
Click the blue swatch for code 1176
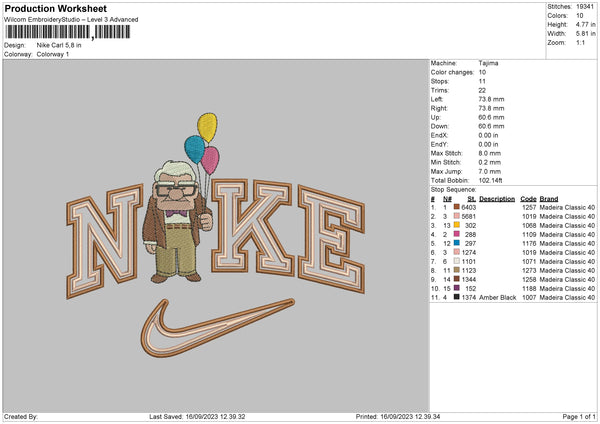pyautogui.click(x=457, y=243)
